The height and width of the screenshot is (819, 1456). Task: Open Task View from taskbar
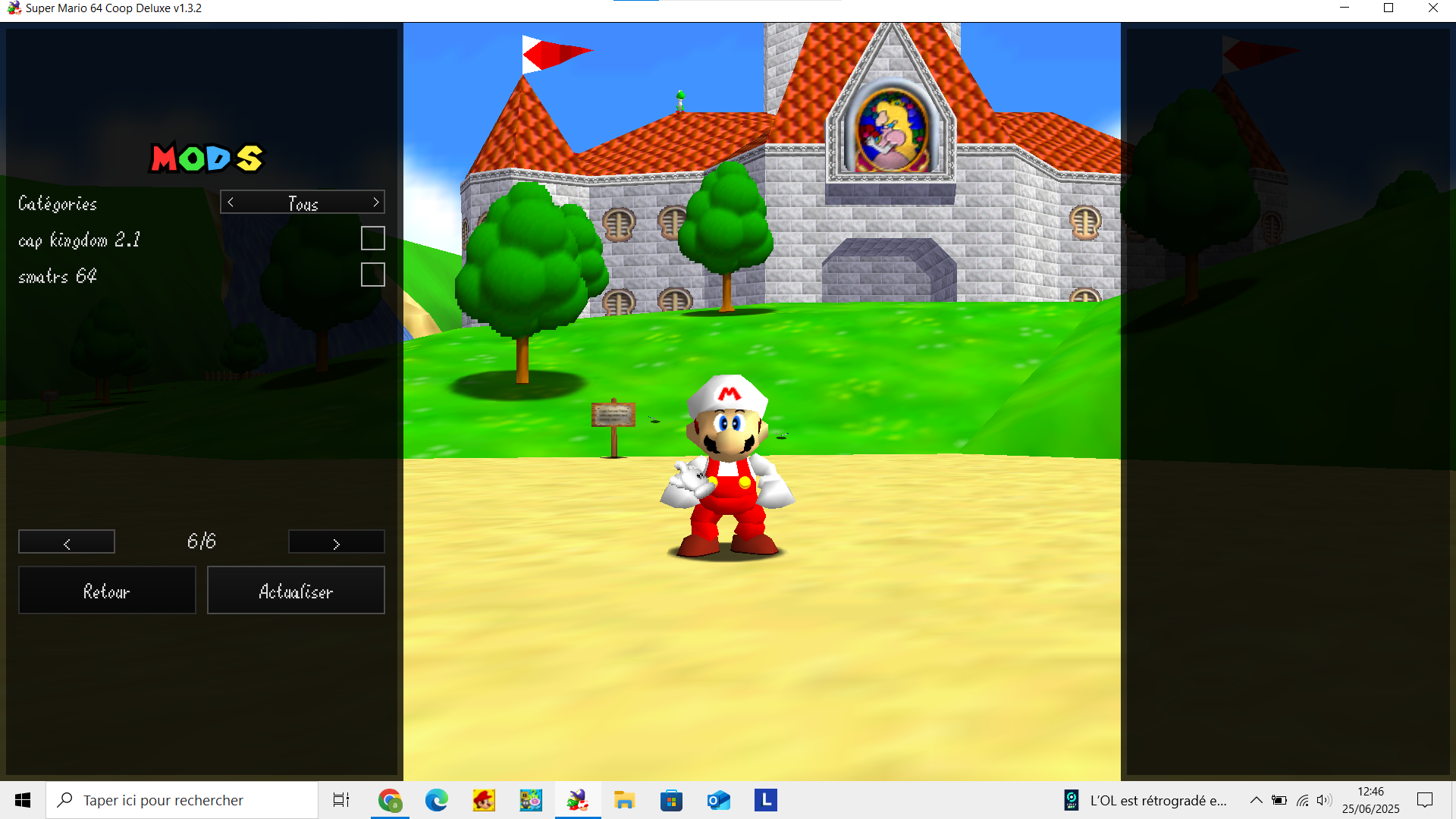pyautogui.click(x=341, y=800)
